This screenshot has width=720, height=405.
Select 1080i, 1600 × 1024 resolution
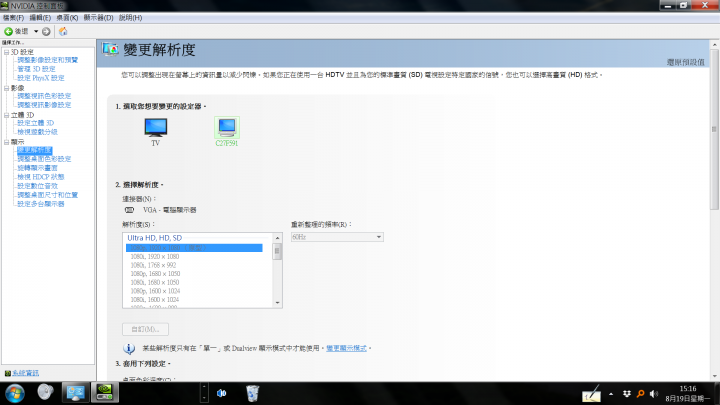tap(155, 300)
